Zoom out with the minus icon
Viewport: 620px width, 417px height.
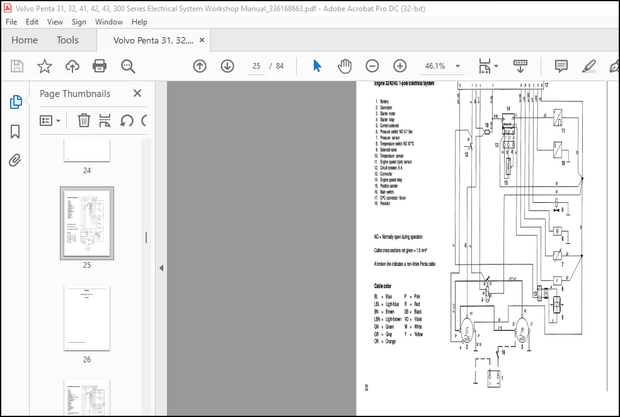click(372, 66)
